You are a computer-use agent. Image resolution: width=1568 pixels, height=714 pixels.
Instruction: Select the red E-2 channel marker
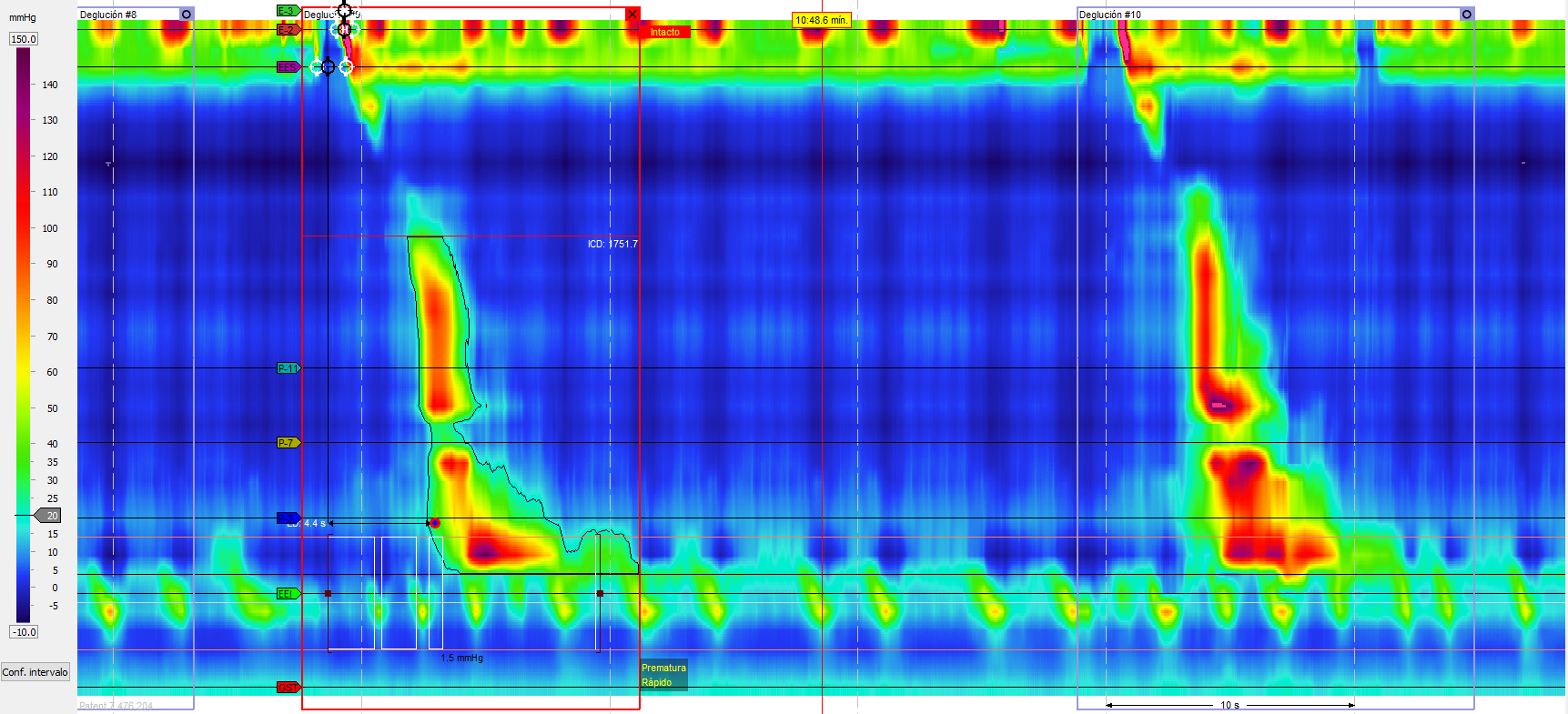point(288,30)
